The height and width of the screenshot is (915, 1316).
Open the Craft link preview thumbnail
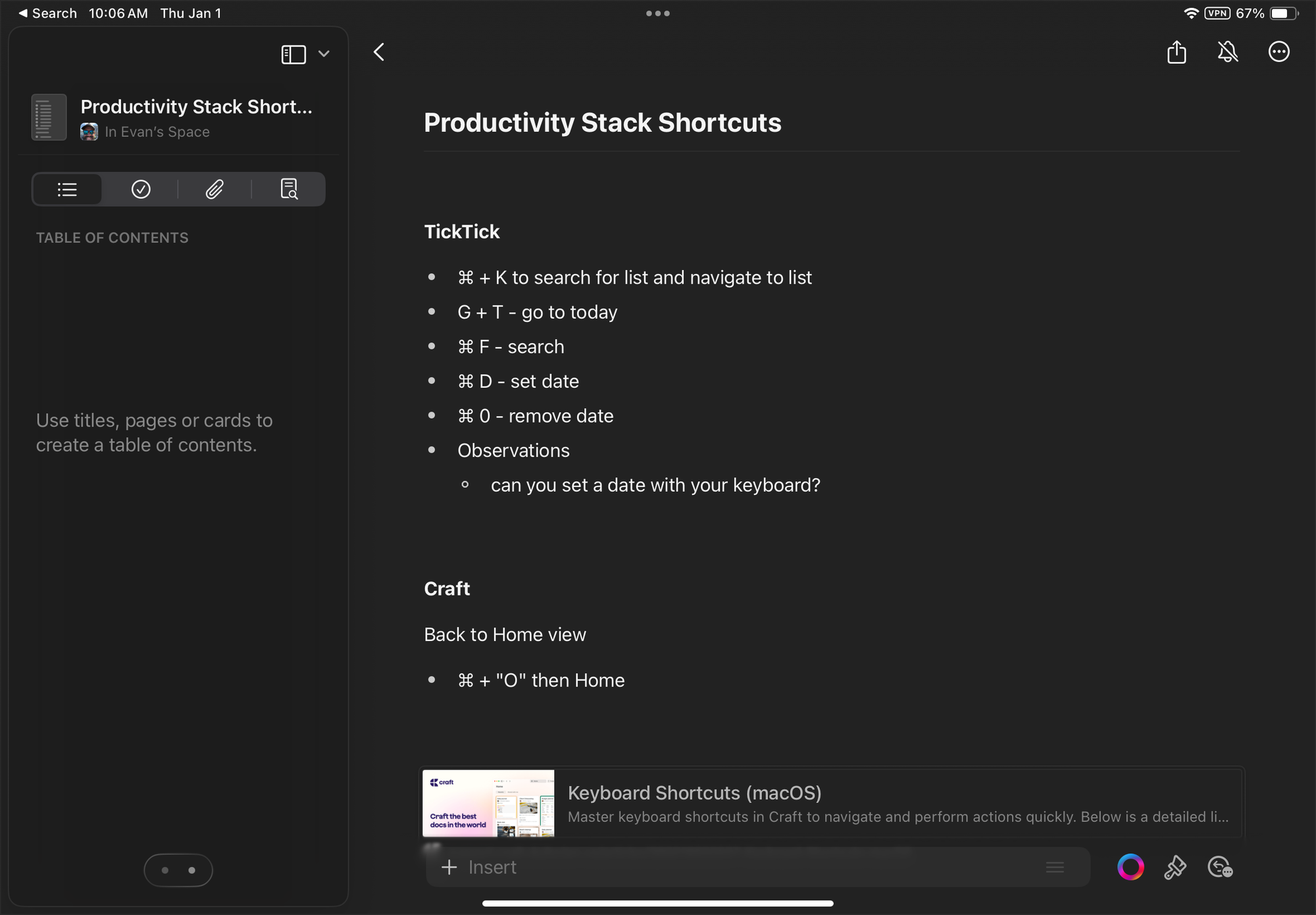pyautogui.click(x=488, y=803)
